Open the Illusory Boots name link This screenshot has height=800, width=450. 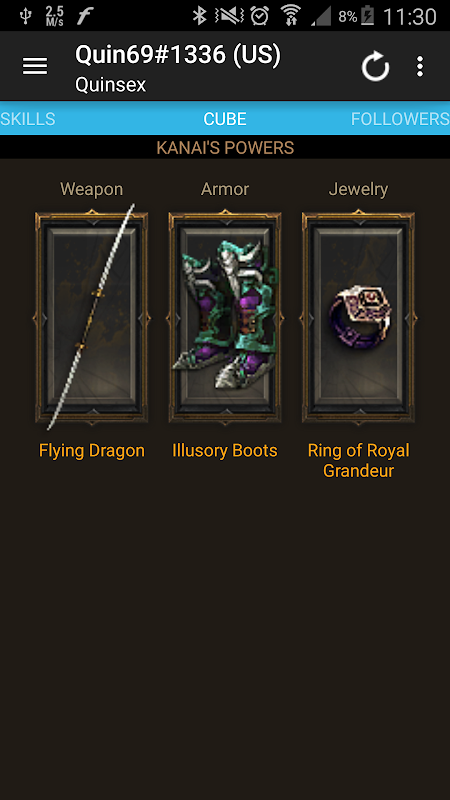coord(225,451)
